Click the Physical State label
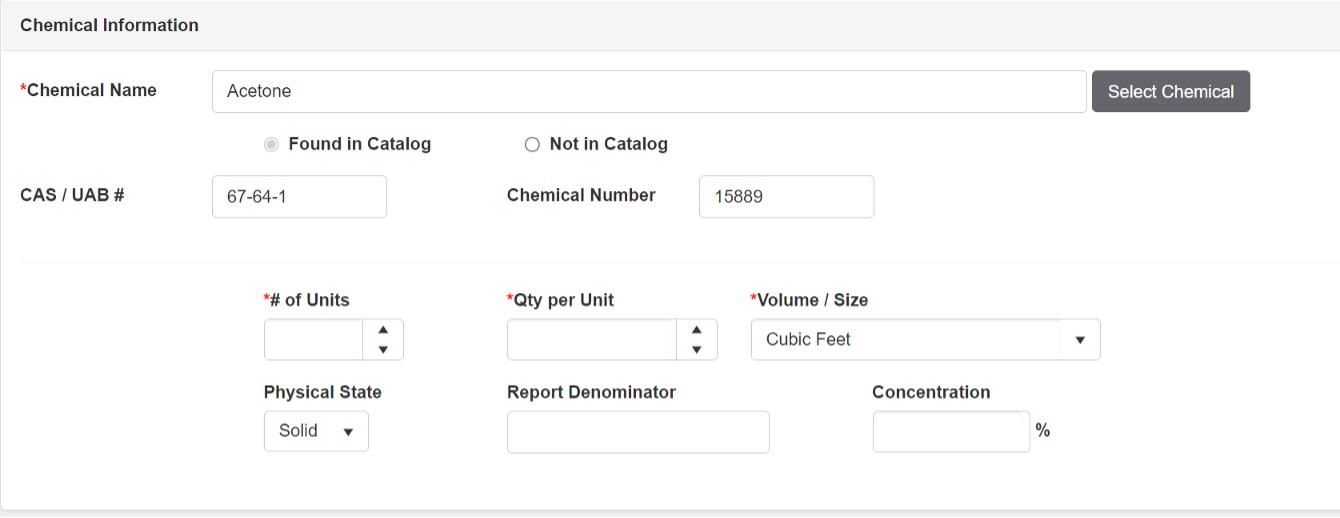Viewport: 1340px width, 518px height. click(322, 392)
